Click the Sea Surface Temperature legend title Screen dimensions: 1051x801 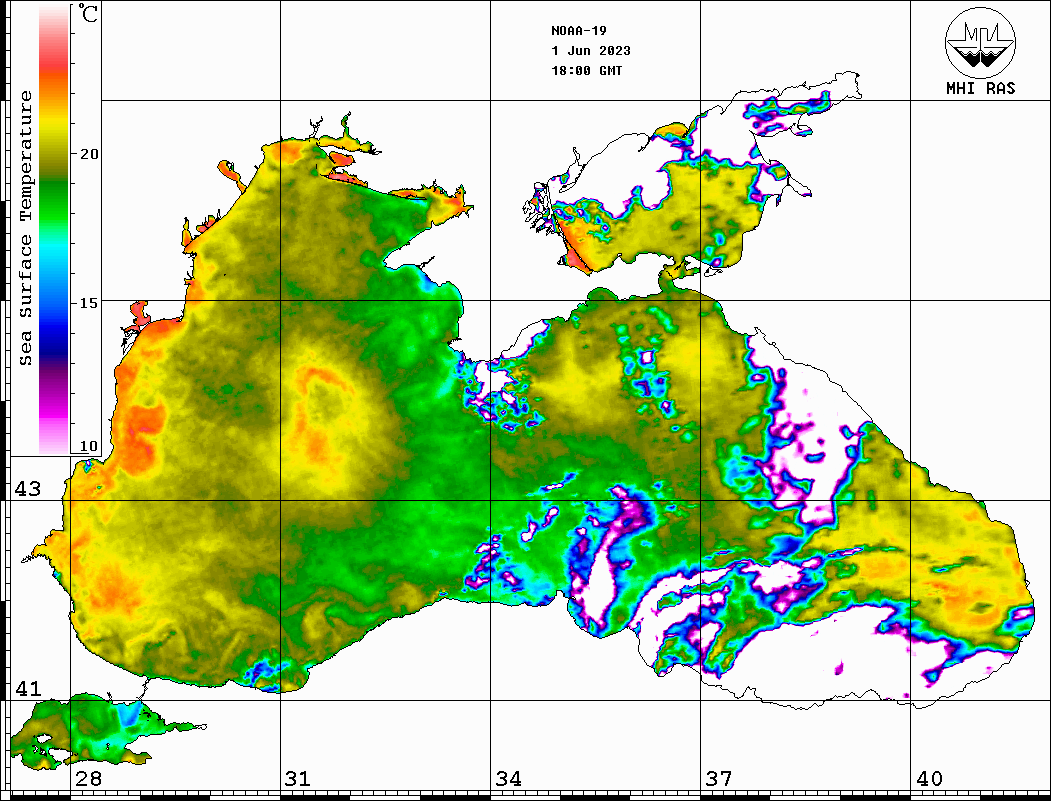[x=25, y=228]
